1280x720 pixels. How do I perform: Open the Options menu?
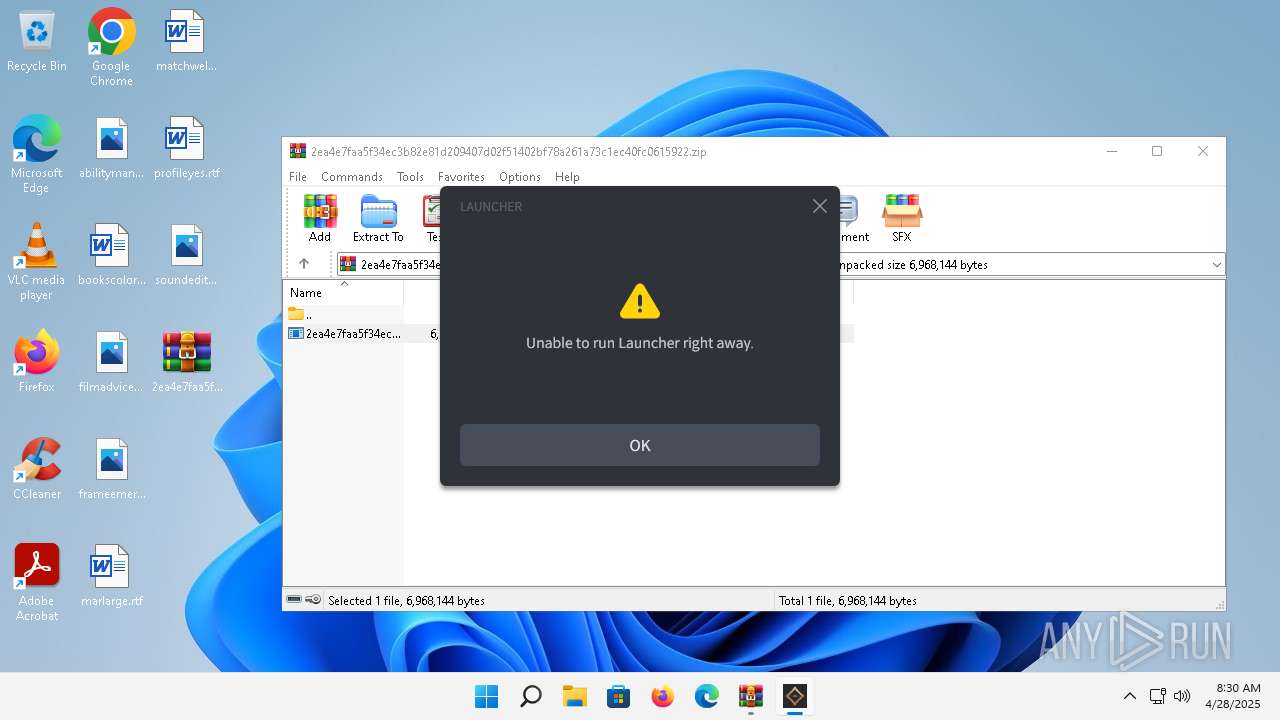(x=520, y=177)
